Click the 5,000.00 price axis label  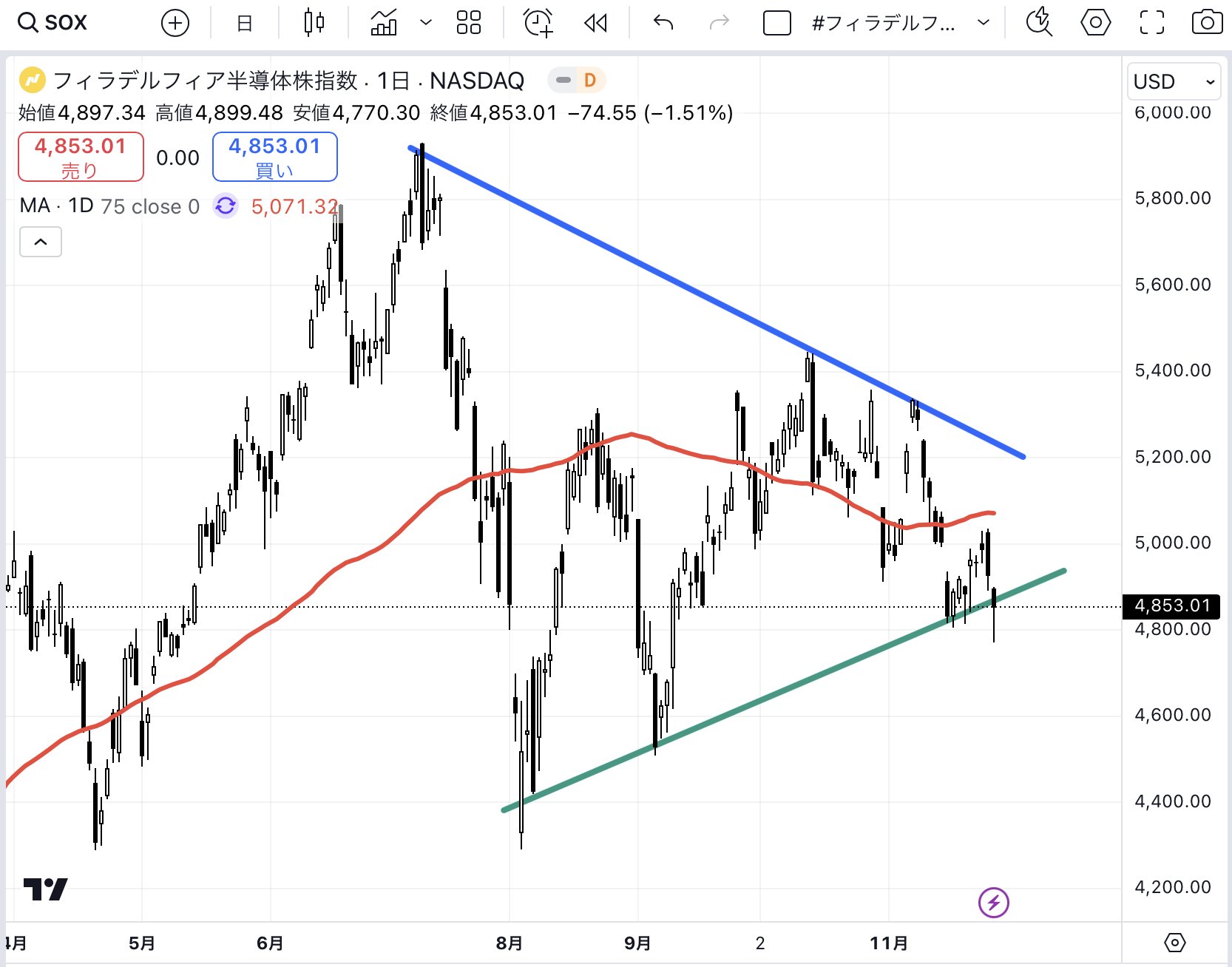[1173, 543]
